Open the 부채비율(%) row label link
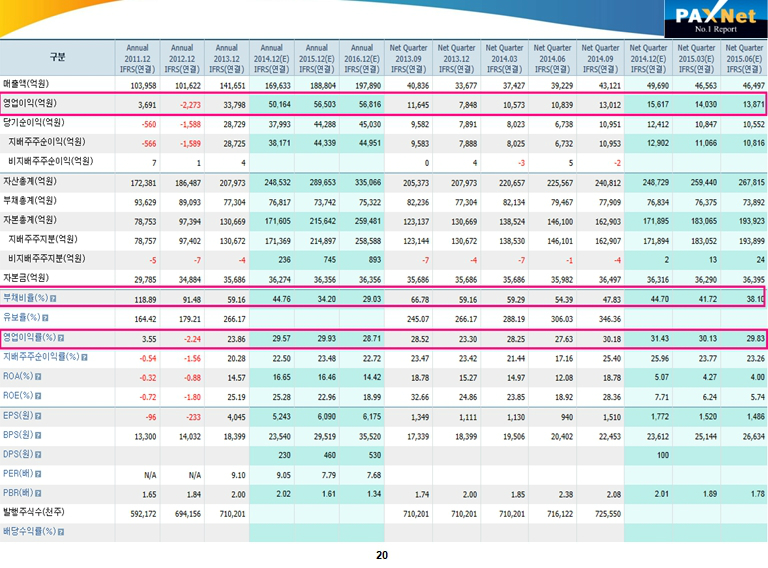768x568 pixels. coord(24,298)
